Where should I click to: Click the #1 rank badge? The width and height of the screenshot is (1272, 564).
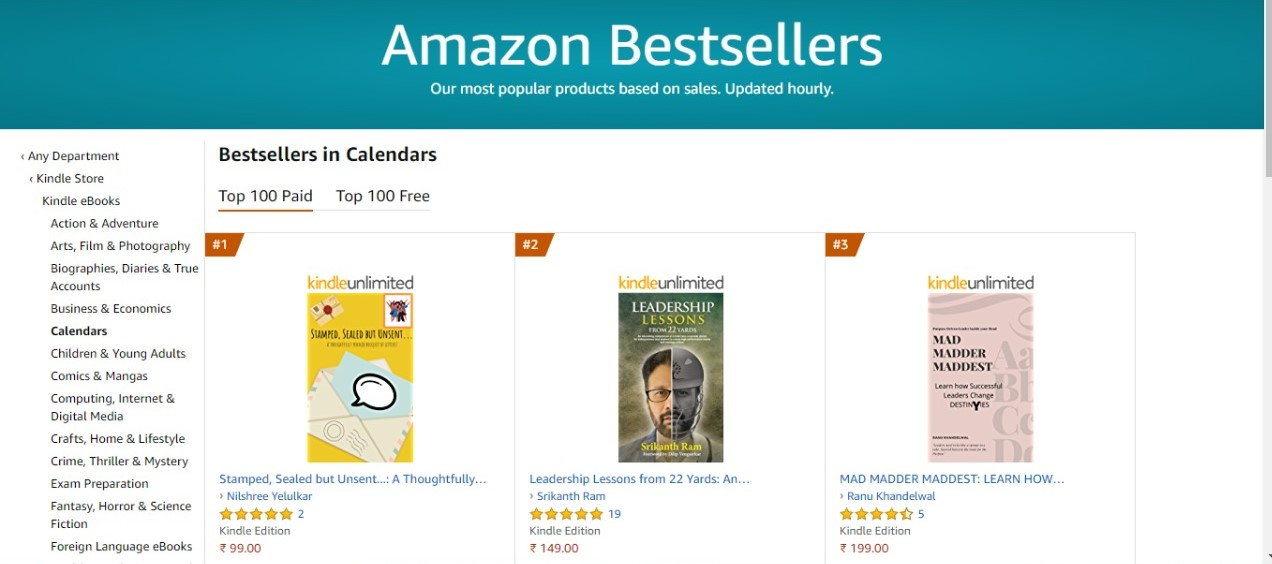(221, 245)
